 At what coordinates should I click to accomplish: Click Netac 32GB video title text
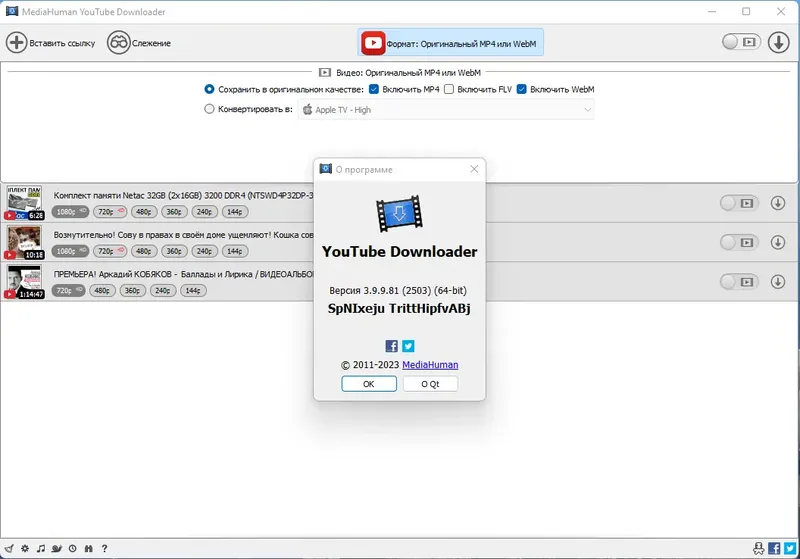pos(183,195)
